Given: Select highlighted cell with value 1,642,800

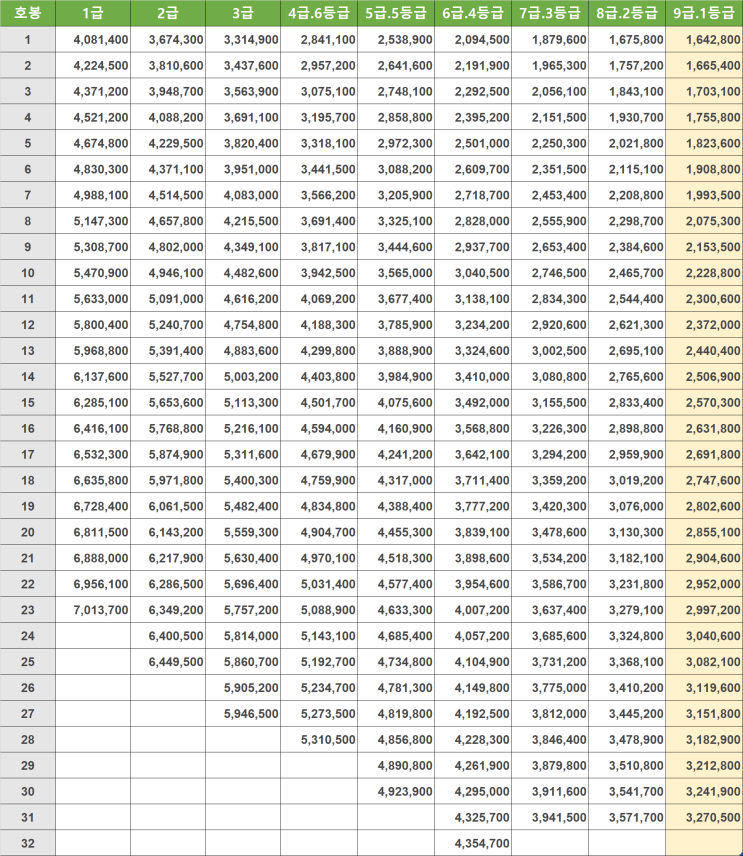Looking at the screenshot, I should click(x=704, y=40).
